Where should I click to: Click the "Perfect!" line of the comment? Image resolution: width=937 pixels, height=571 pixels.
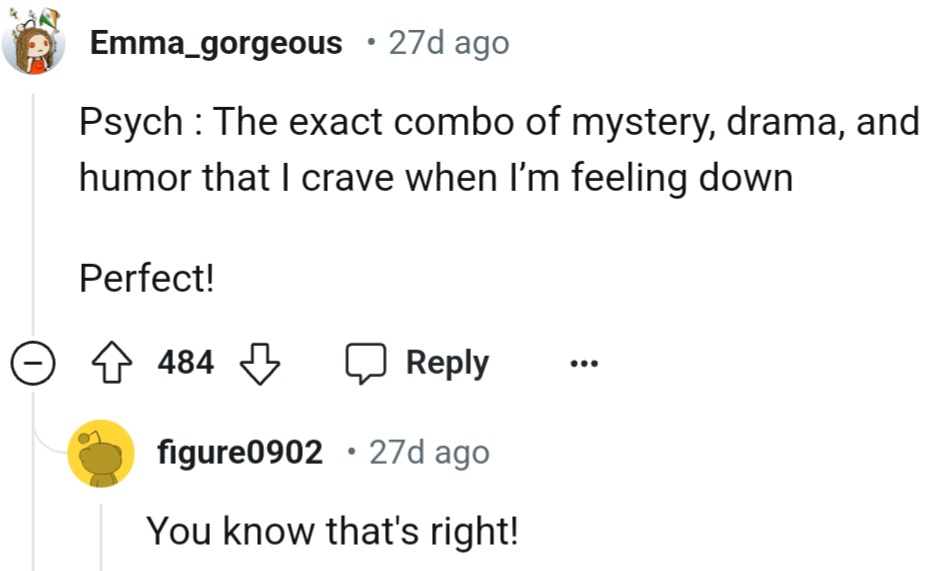pos(147,279)
